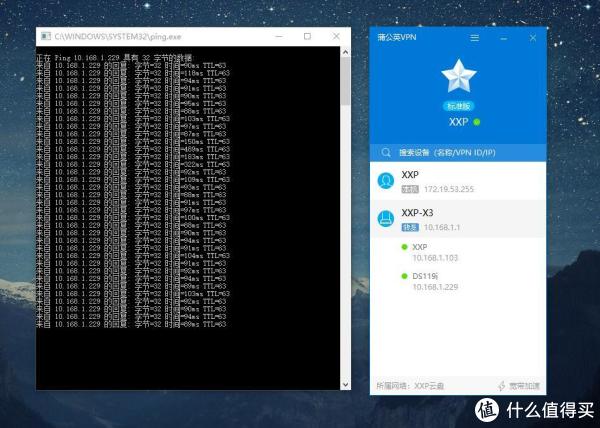Click the star logo avatar
This screenshot has width=600, height=428.
pyautogui.click(x=459, y=78)
